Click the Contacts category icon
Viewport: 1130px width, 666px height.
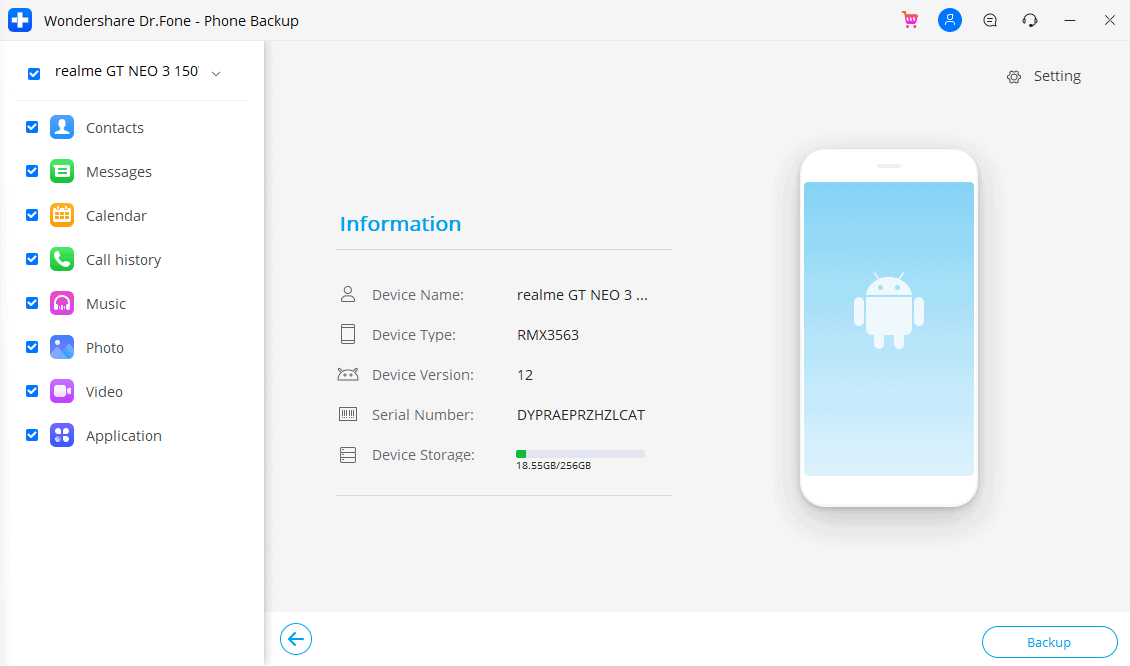tap(62, 127)
